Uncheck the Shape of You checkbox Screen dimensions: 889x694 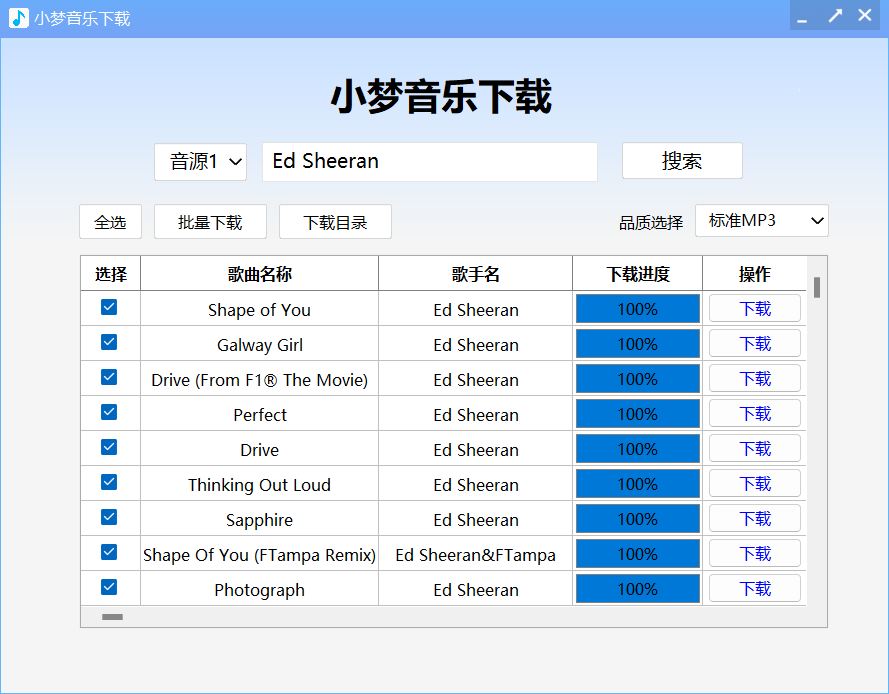pyautogui.click(x=109, y=307)
